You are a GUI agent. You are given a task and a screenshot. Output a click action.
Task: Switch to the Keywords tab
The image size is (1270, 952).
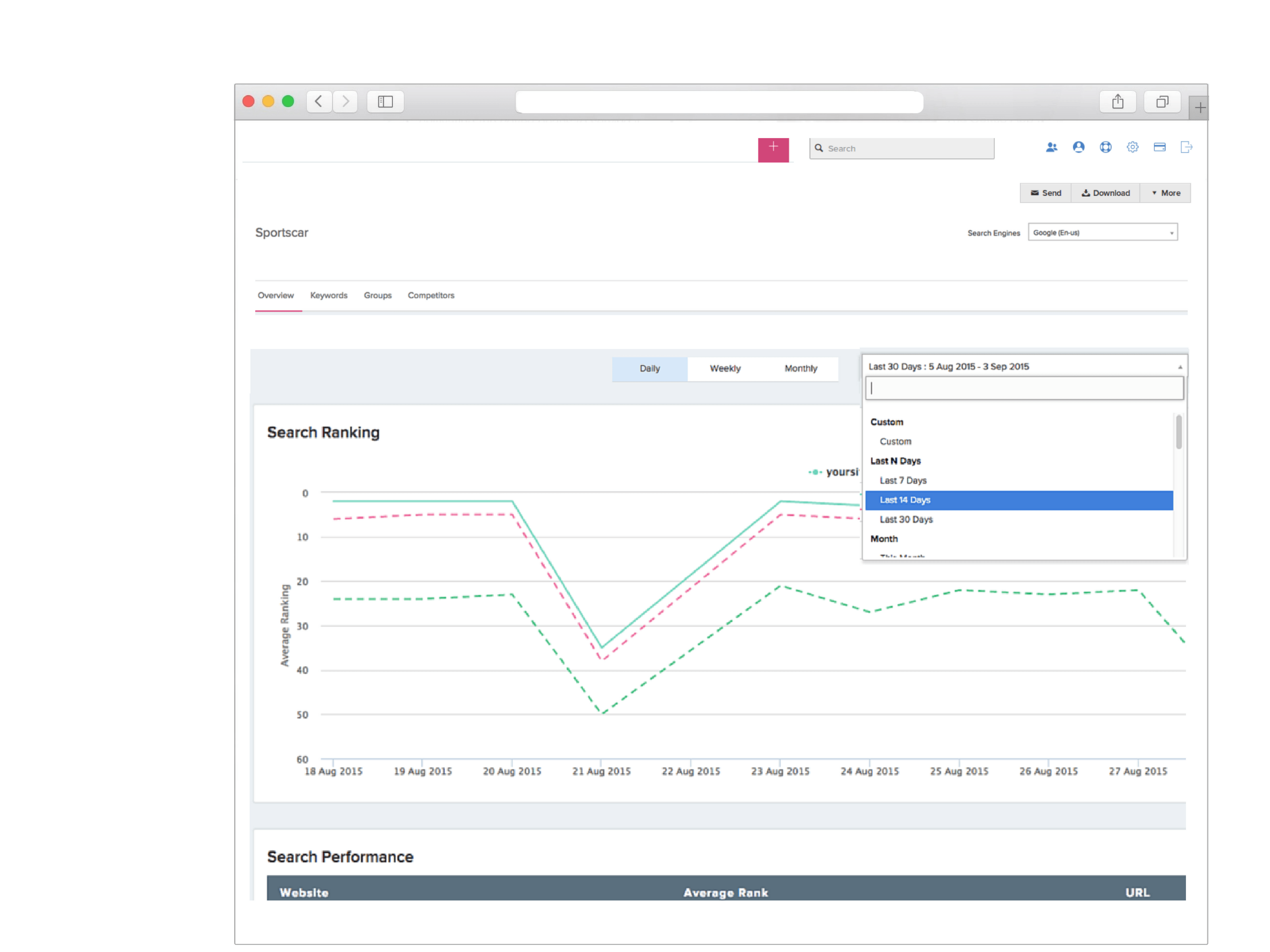328,295
